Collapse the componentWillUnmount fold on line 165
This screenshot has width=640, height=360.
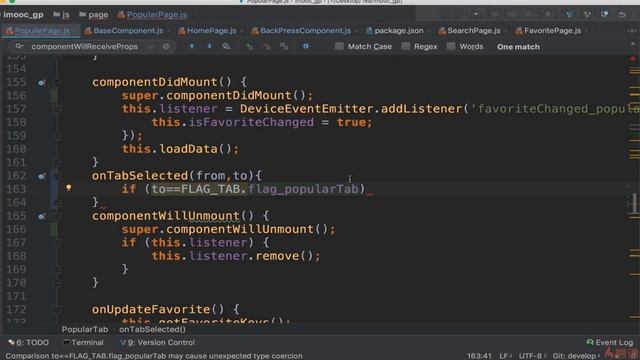[x=57, y=216]
